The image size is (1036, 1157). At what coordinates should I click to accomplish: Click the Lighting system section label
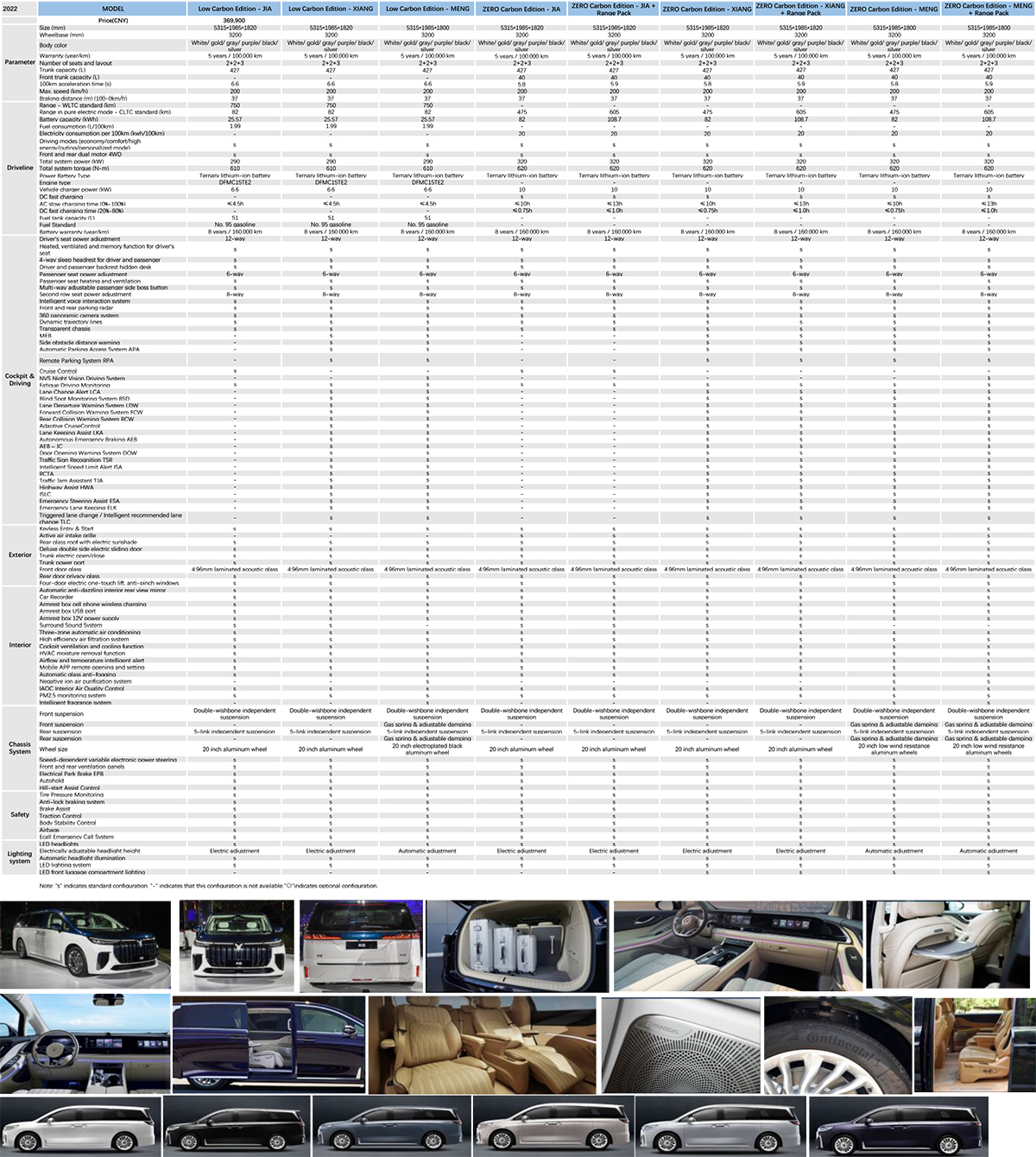coord(20,857)
